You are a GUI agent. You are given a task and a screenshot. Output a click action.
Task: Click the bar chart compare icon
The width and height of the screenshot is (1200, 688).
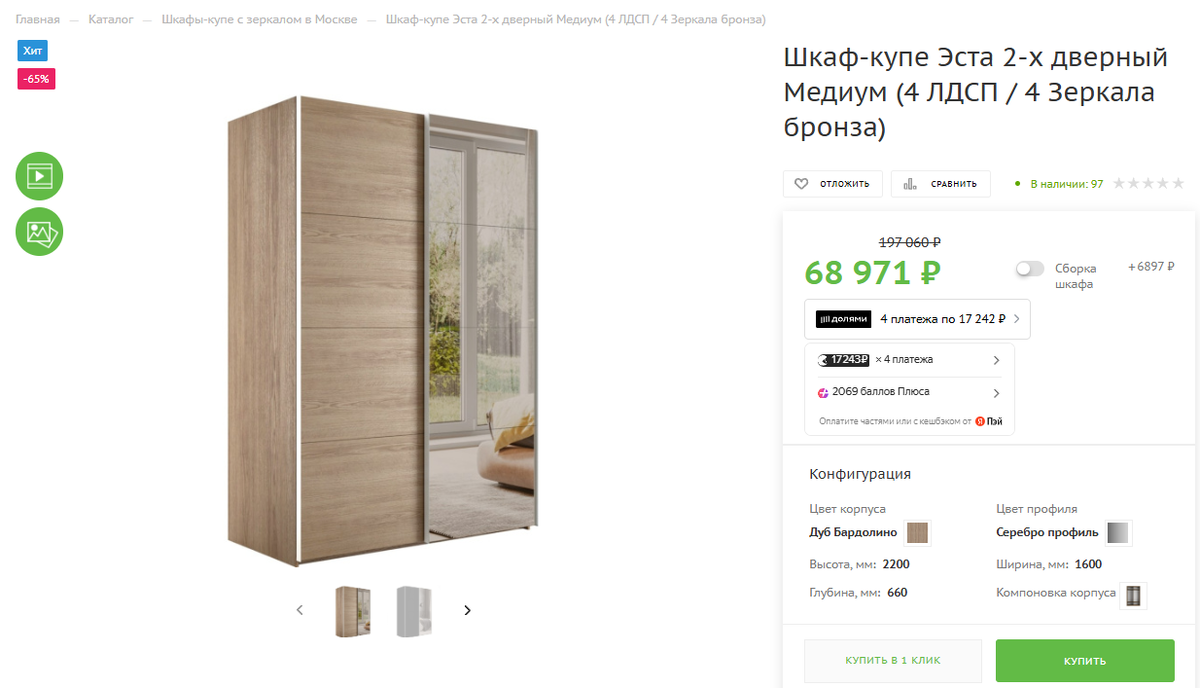coord(910,184)
